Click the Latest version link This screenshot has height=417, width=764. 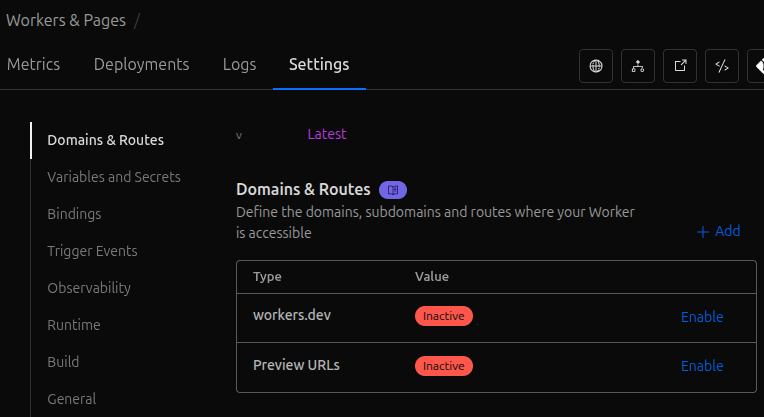tap(327, 134)
